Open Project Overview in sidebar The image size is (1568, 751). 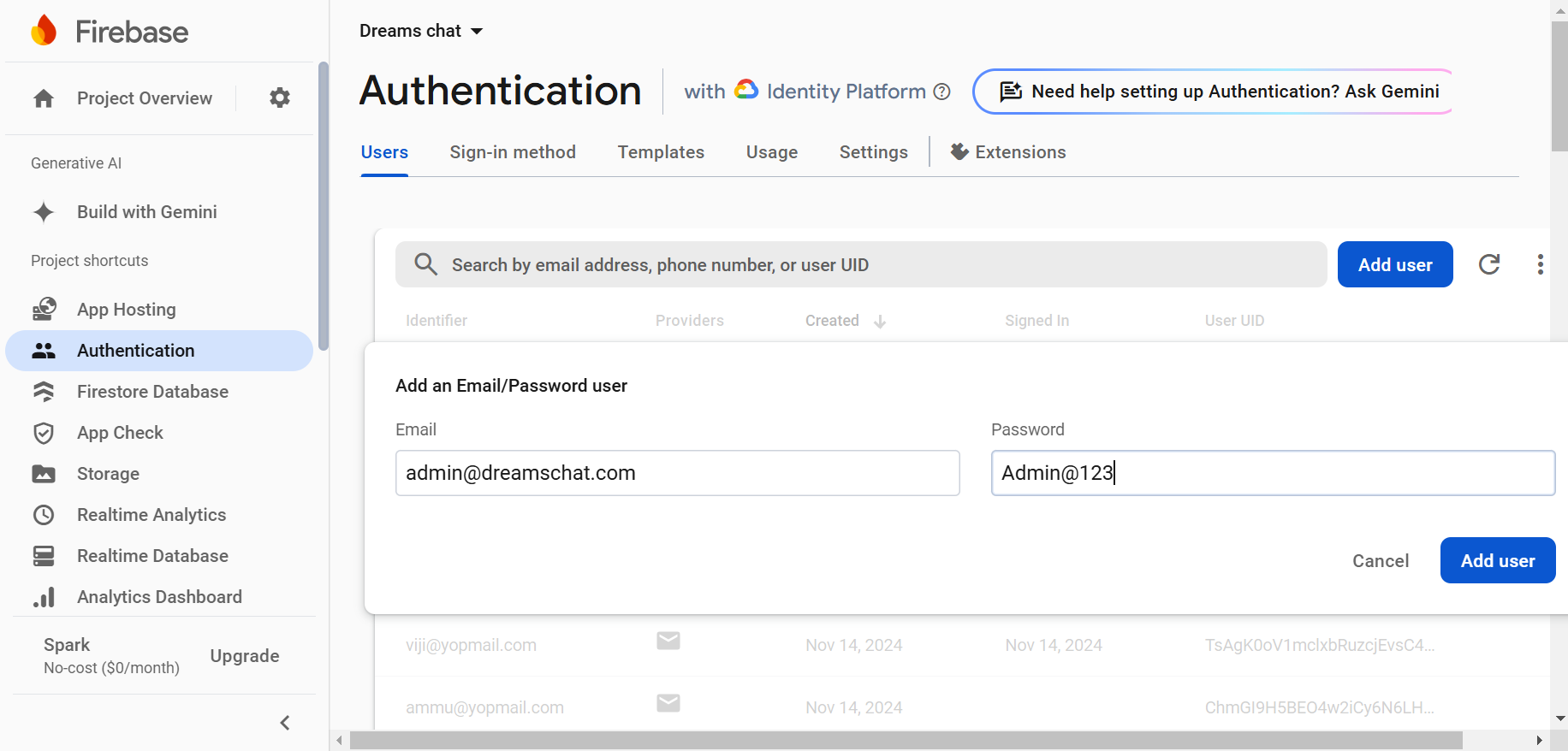(145, 98)
